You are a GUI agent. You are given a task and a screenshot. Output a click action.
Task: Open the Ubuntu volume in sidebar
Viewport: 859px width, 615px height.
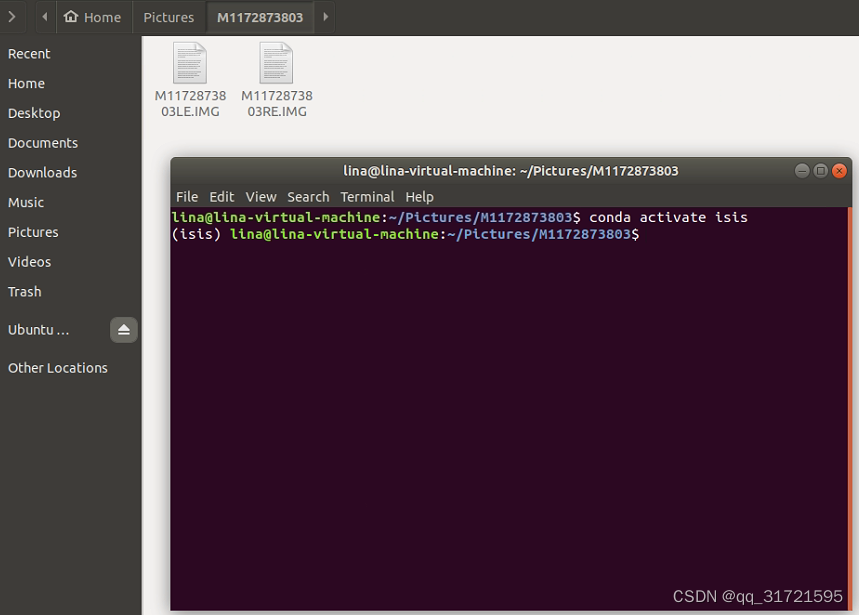(38, 330)
